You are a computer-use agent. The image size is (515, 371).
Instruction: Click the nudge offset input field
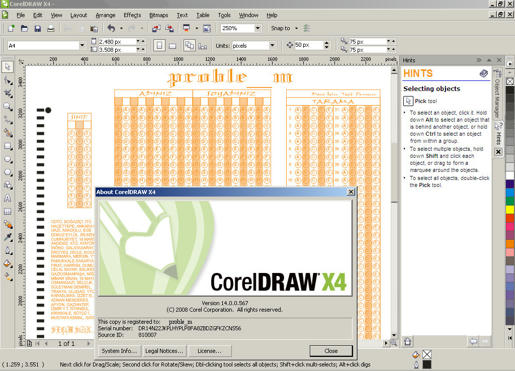[x=308, y=45]
